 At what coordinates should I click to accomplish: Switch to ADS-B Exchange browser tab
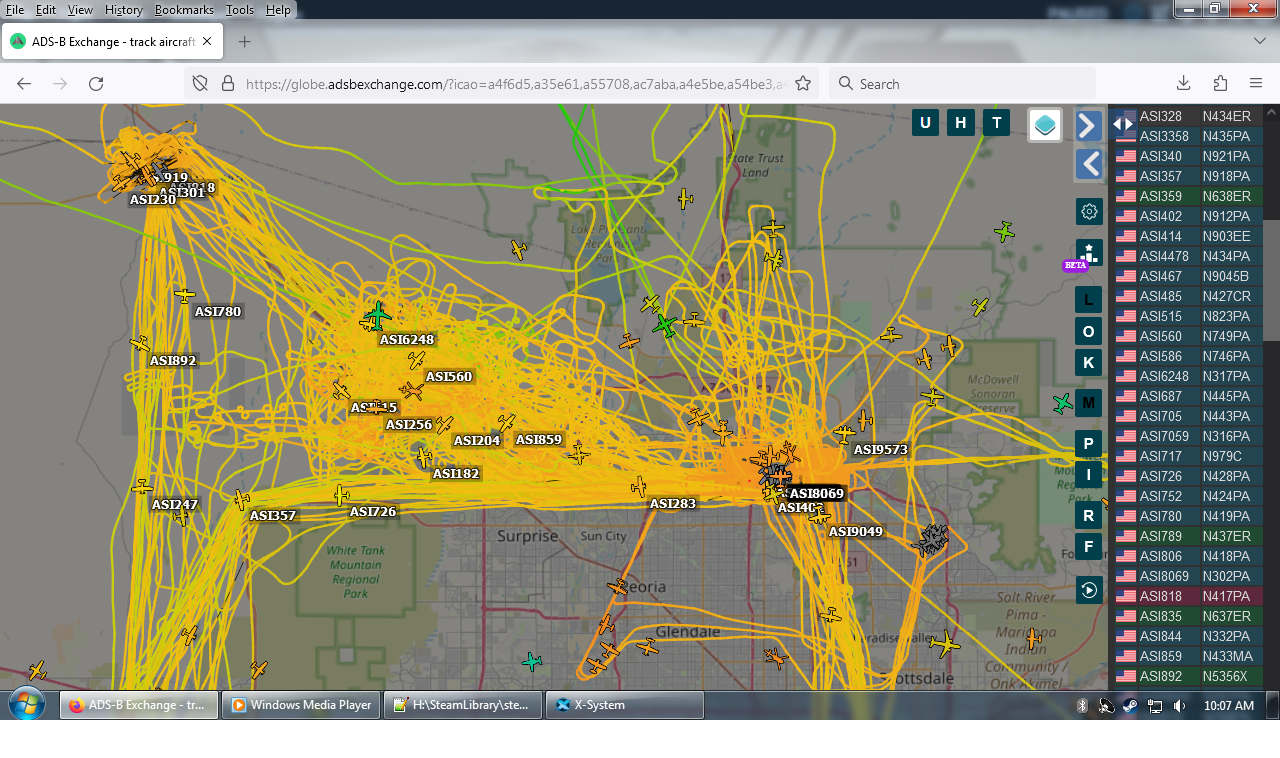(x=112, y=42)
